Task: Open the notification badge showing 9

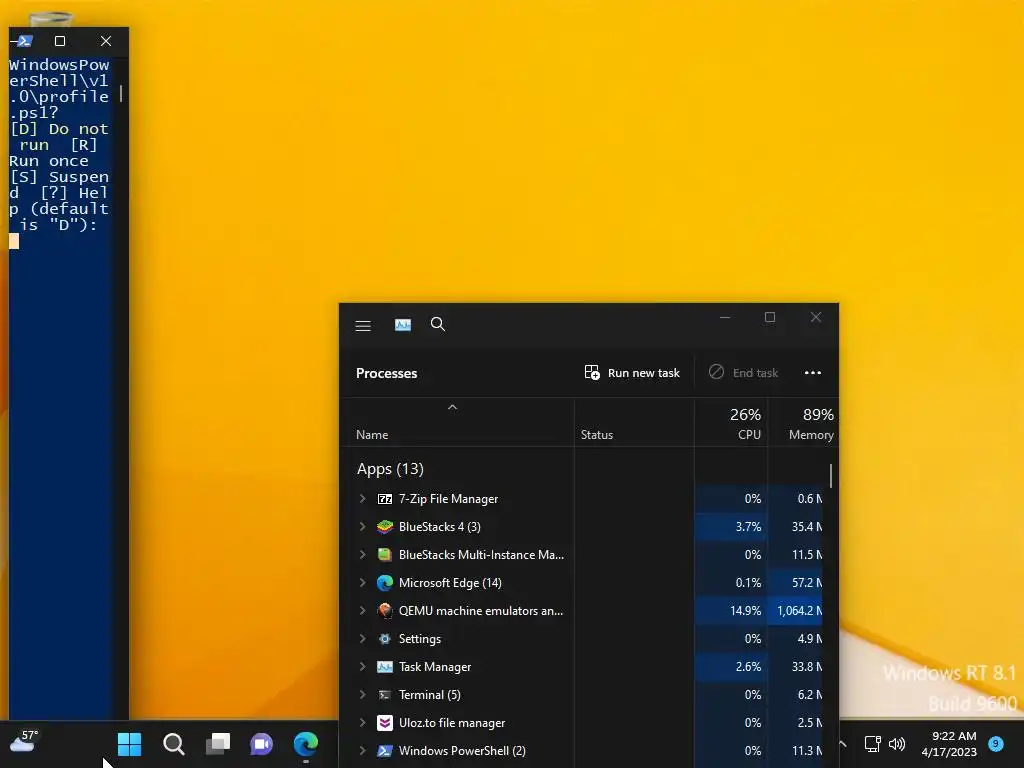Action: pos(995,744)
